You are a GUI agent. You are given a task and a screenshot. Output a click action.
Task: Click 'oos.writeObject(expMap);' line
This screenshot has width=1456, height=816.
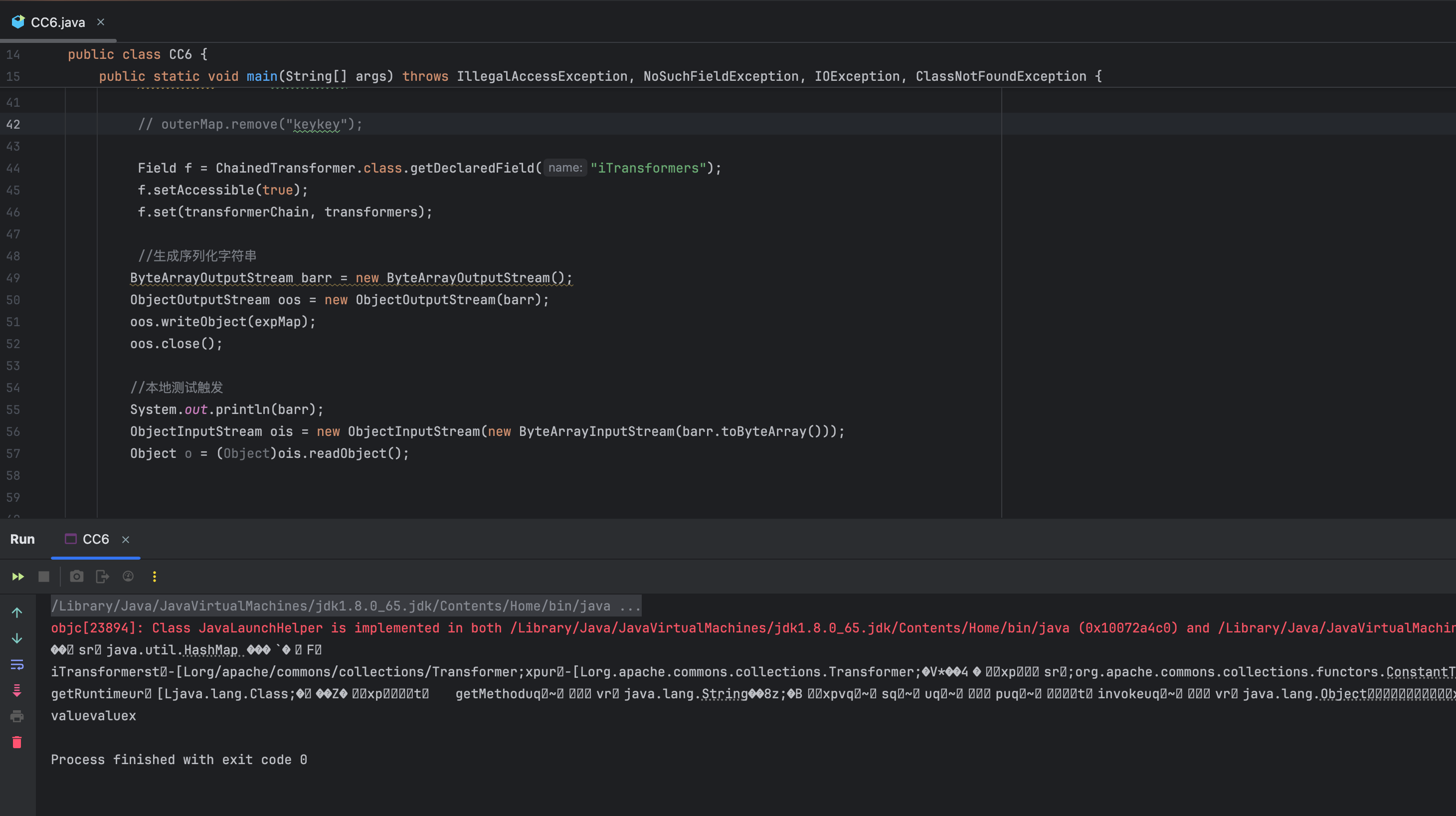click(x=223, y=322)
